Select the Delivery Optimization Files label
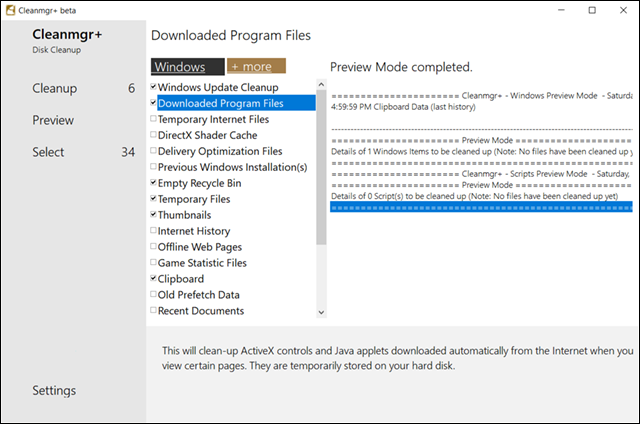 (220, 151)
